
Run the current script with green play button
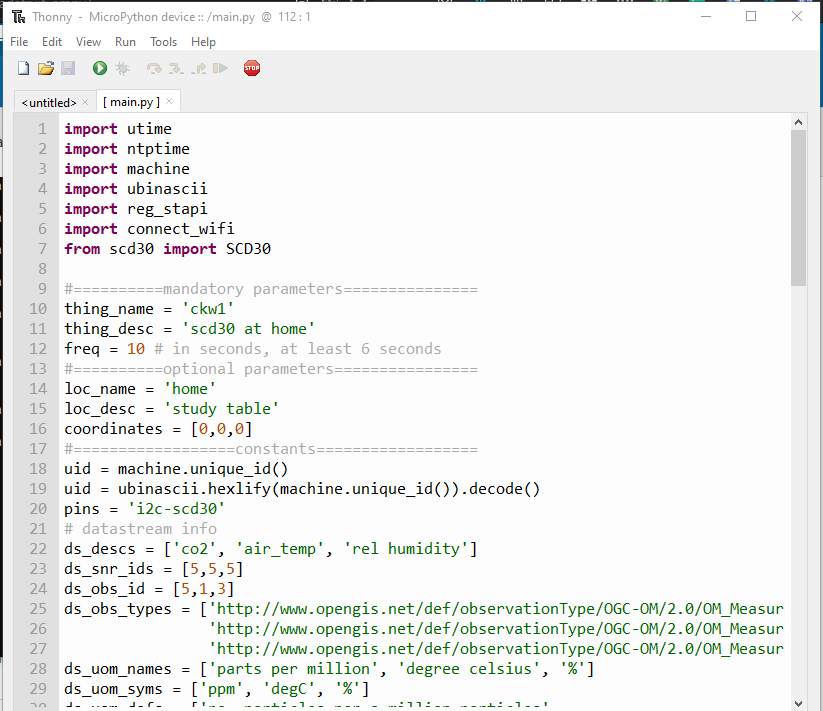click(x=100, y=68)
